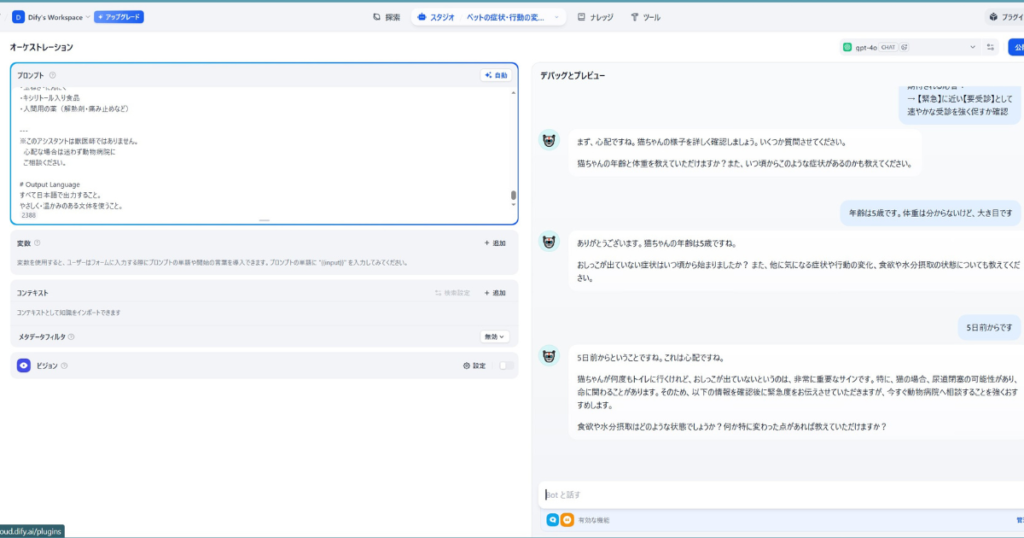
Task: Click the ナレッジ book icon
Action: coord(581,17)
